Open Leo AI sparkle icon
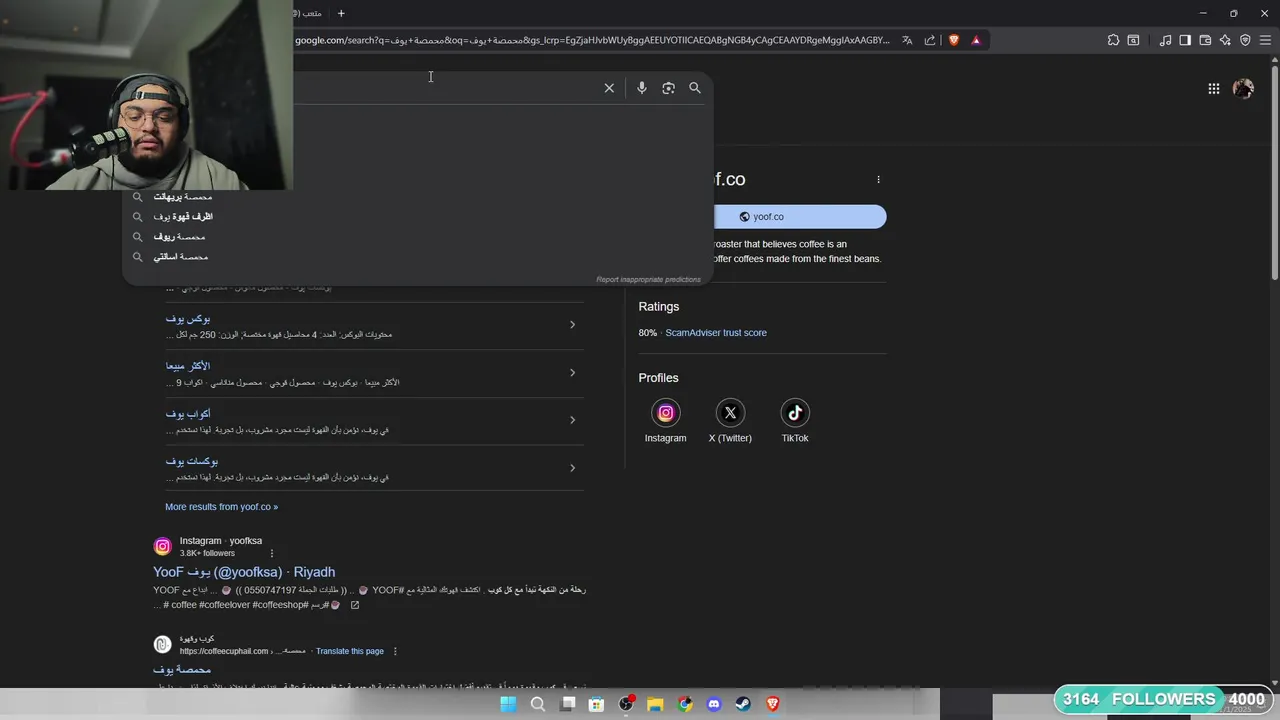This screenshot has width=1280, height=720. 1225,40
